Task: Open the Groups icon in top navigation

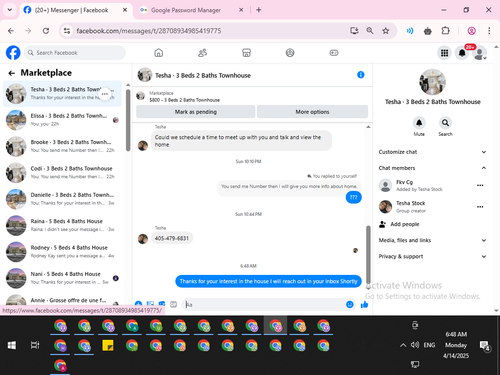Action: pyautogui.click(x=290, y=53)
